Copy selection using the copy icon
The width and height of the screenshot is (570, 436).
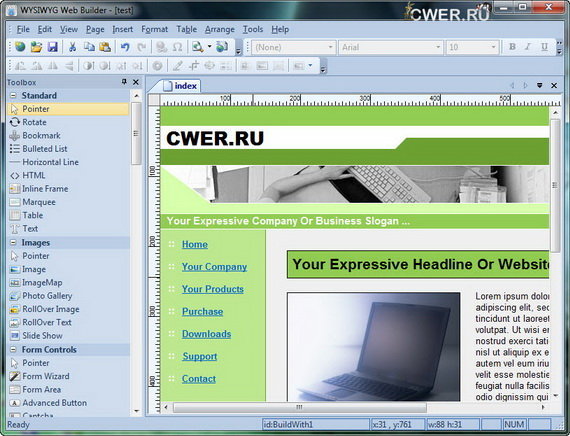[89, 47]
